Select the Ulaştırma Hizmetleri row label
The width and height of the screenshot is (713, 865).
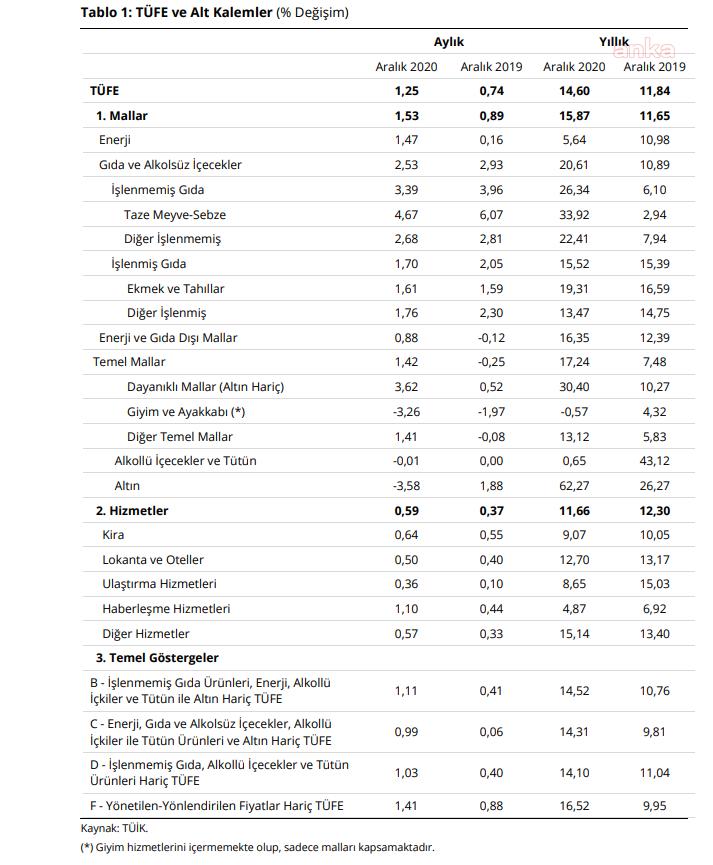159,584
